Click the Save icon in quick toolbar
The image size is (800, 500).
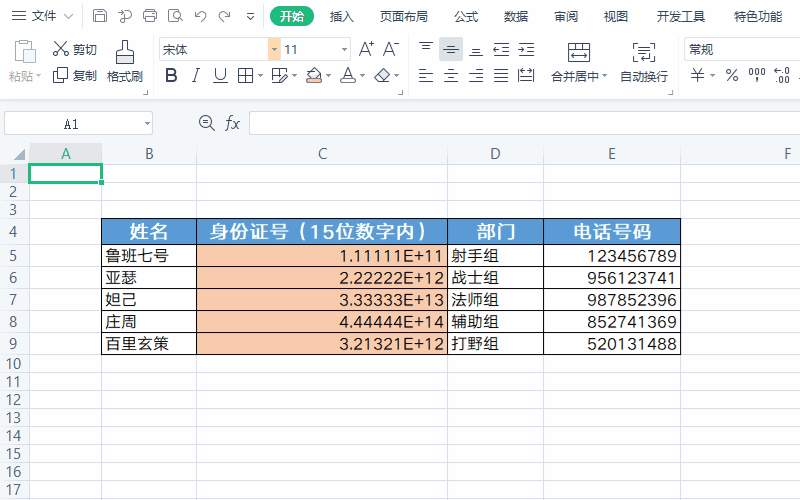[x=99, y=16]
